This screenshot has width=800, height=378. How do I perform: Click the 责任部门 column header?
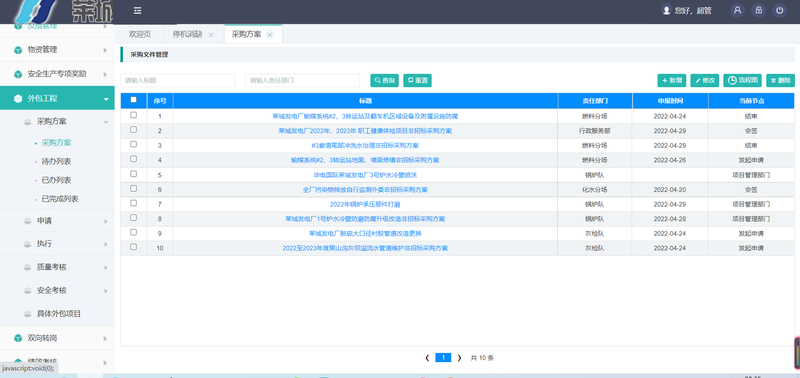coord(595,101)
